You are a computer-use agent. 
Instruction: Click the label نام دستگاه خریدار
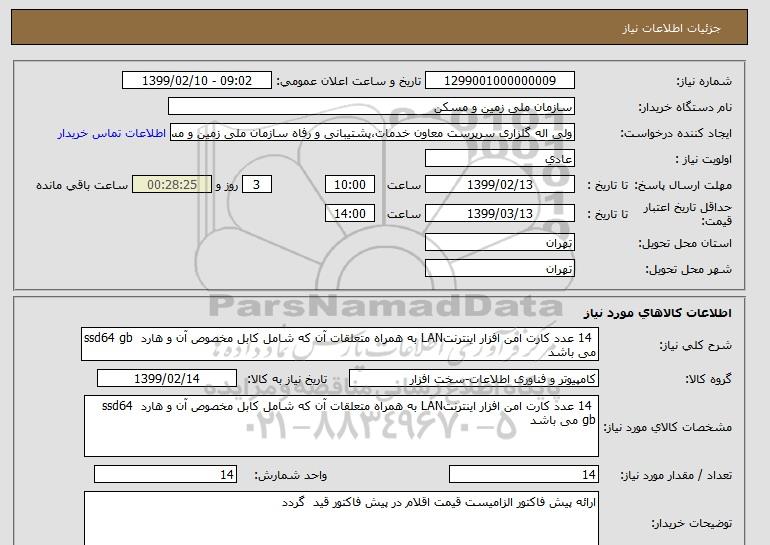coord(685,108)
